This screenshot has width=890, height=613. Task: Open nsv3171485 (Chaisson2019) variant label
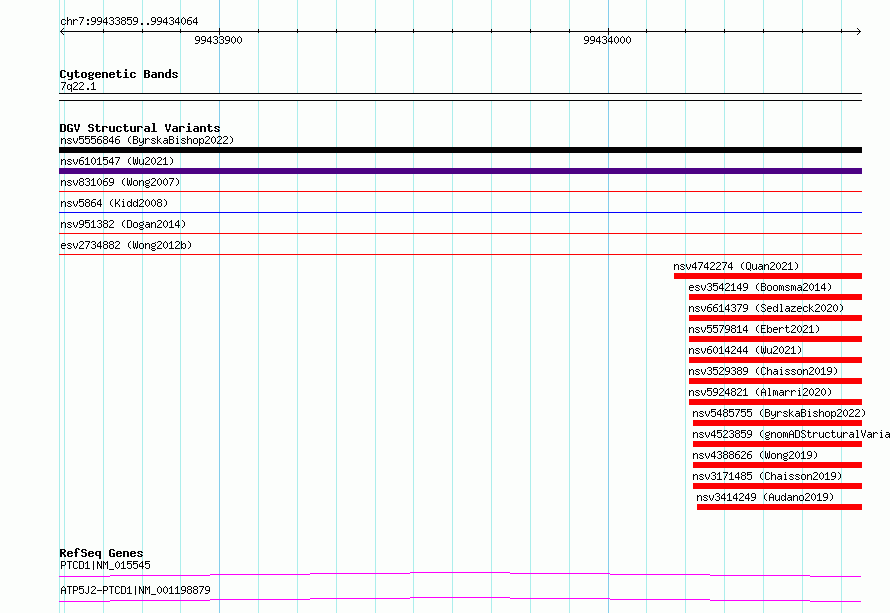pos(767,476)
